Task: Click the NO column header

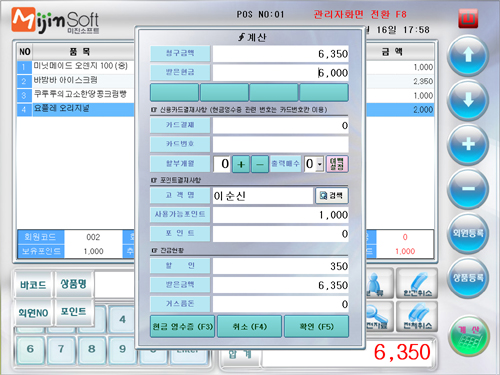Action: (25, 52)
